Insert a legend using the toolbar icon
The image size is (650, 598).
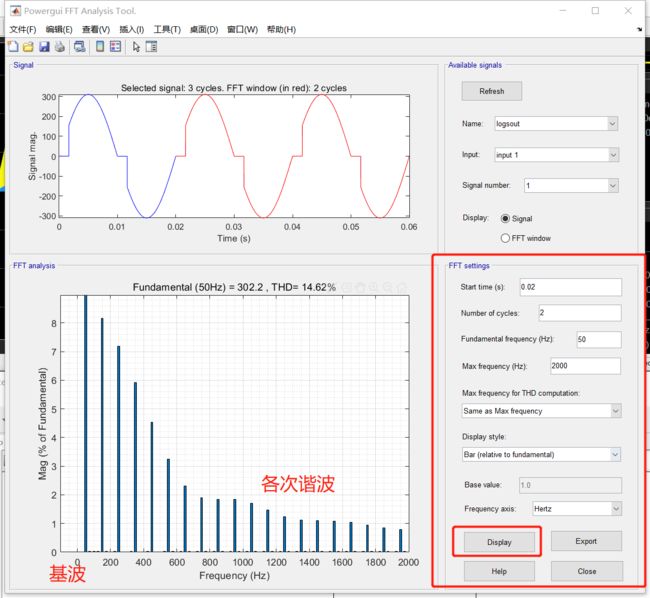point(115,46)
